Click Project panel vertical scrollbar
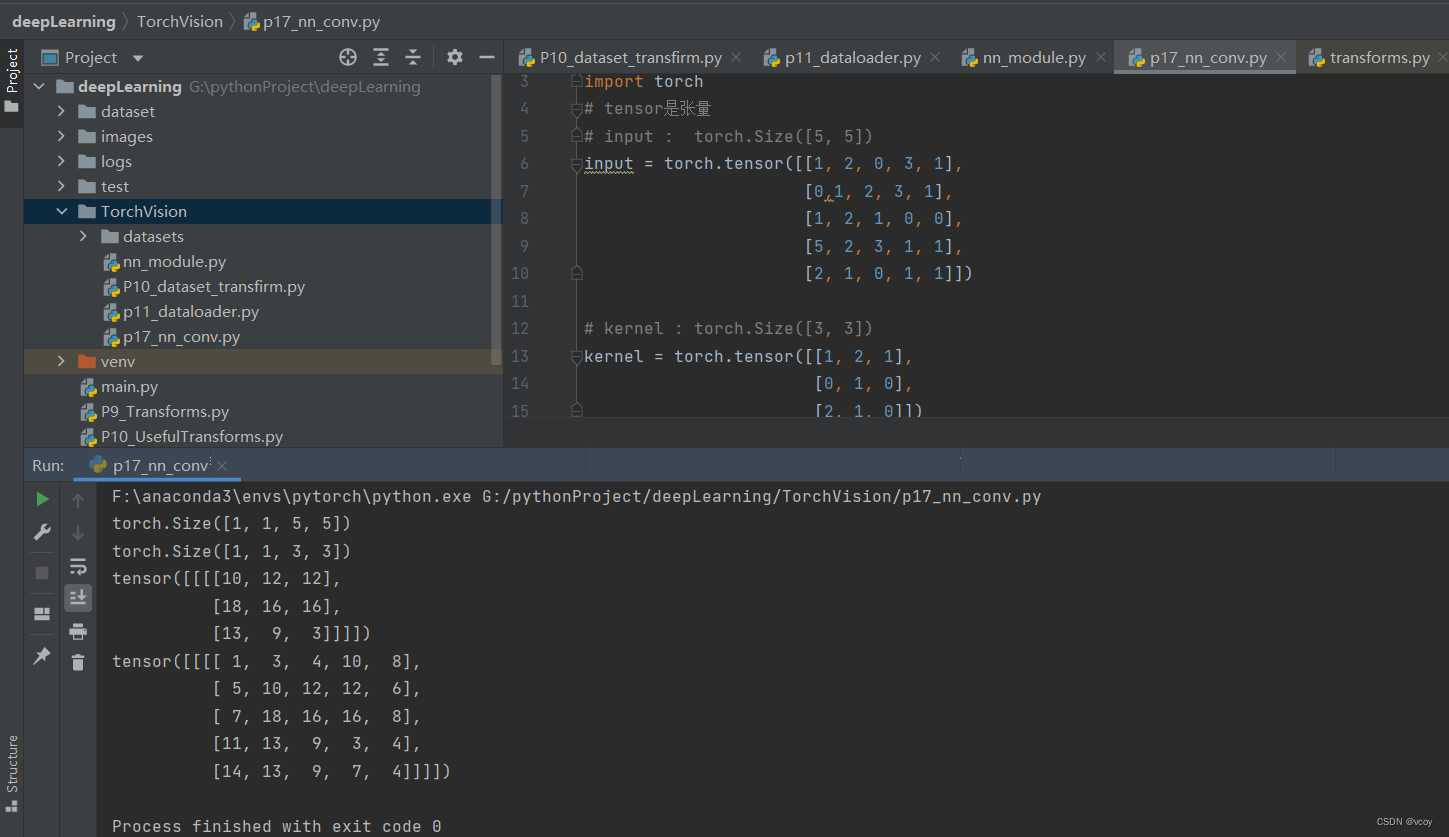Image resolution: width=1449 pixels, height=837 pixels. pyautogui.click(x=497, y=220)
